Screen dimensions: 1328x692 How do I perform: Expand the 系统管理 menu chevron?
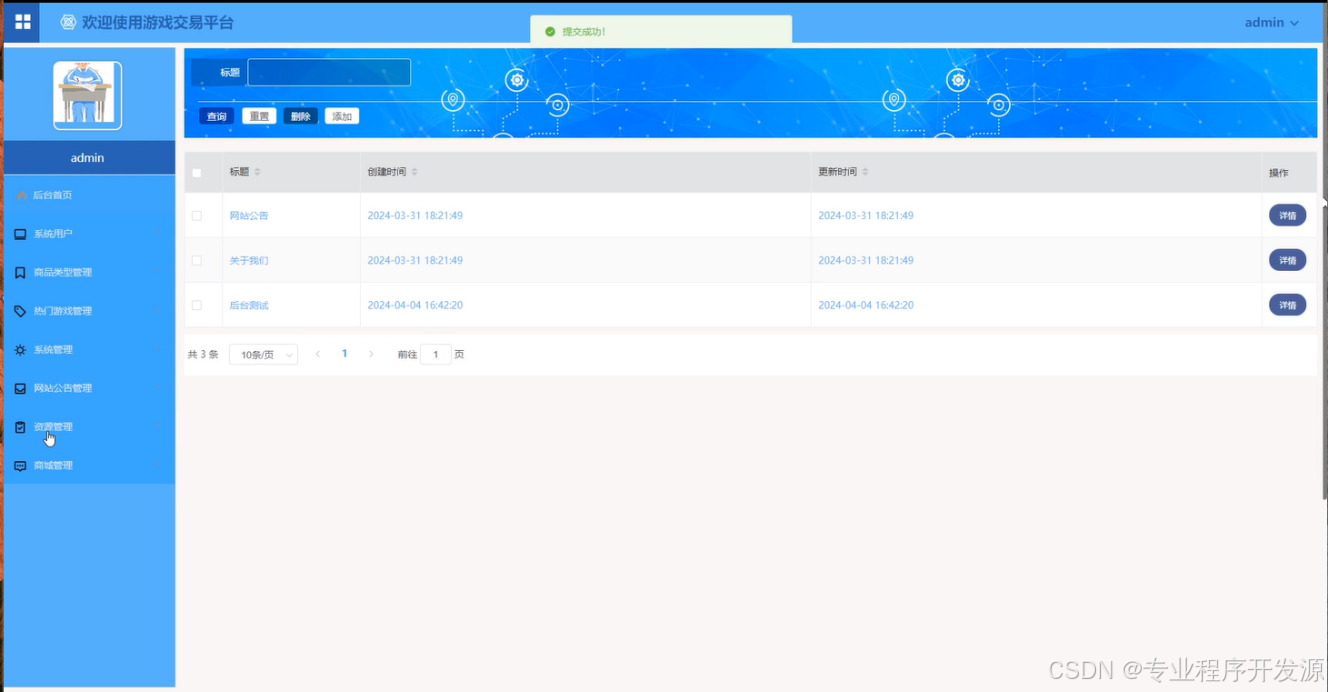157,350
